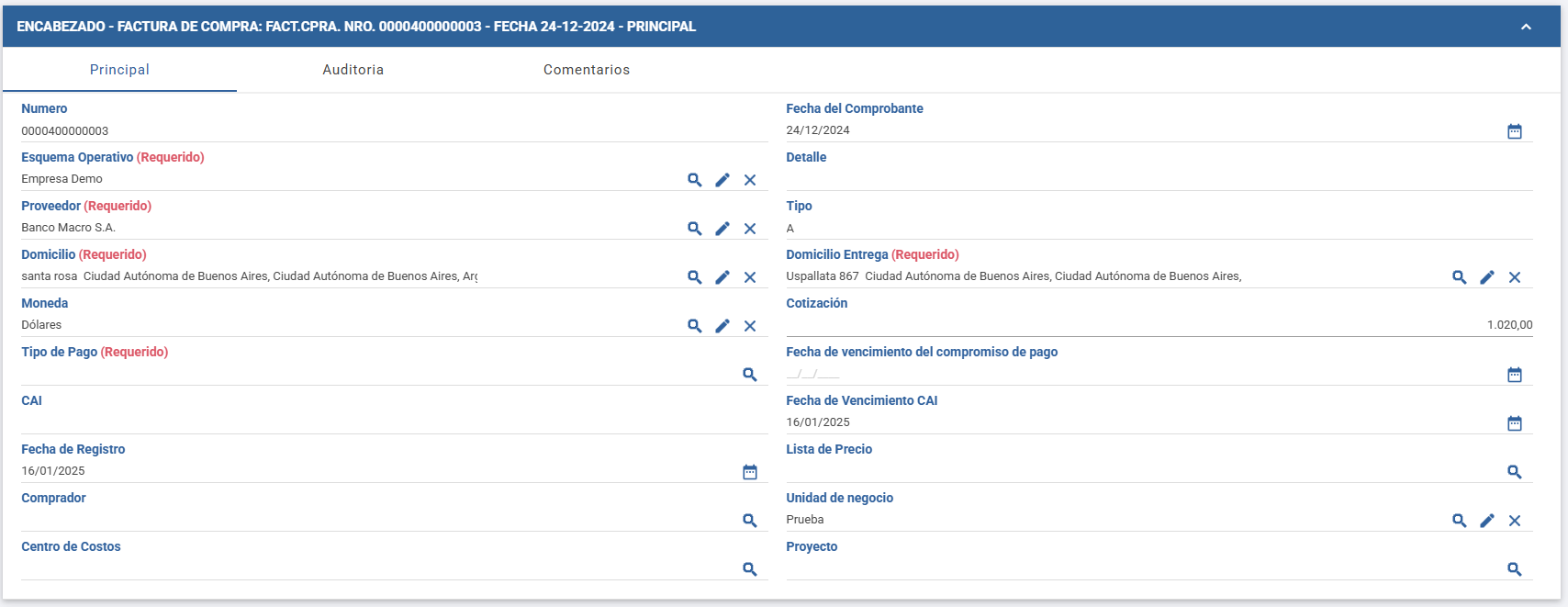Viewport: 1568px width, 607px height.
Task: Search for a Proveedor using magnifier icon
Action: pos(695,229)
